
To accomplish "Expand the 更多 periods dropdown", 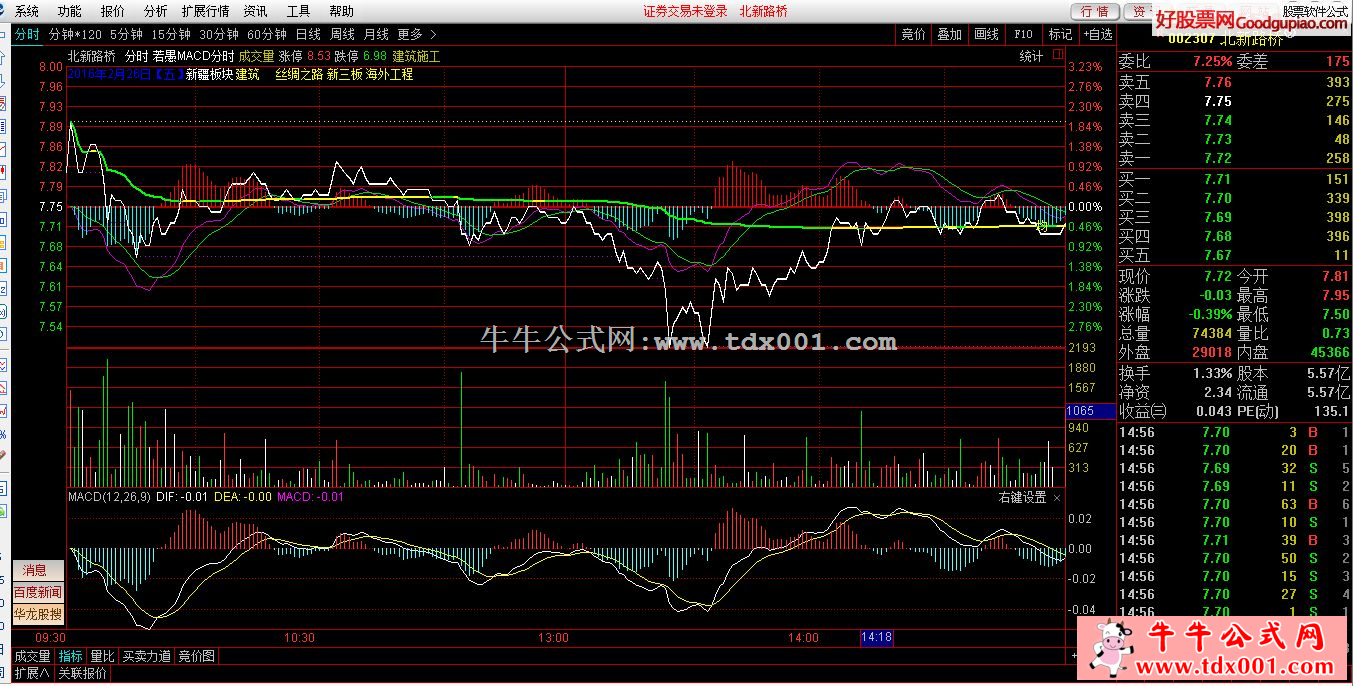I will click(416, 34).
